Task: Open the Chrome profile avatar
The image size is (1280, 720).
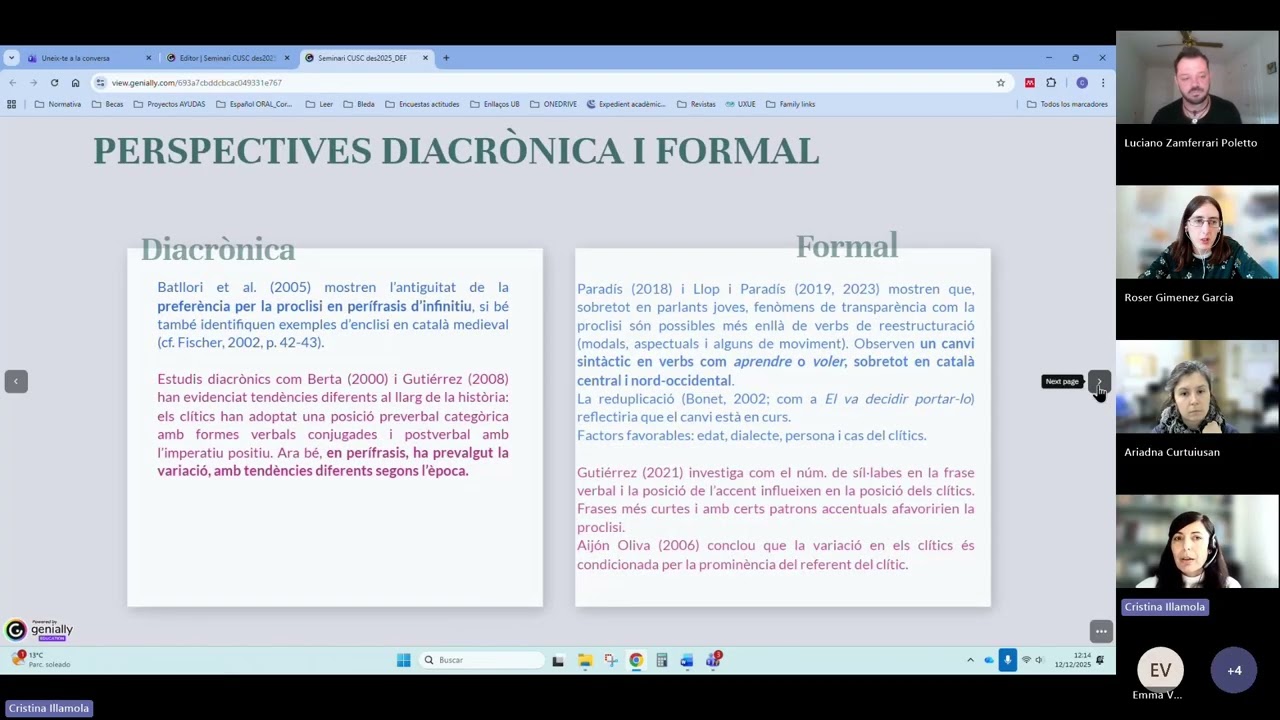Action: pos(1081,83)
